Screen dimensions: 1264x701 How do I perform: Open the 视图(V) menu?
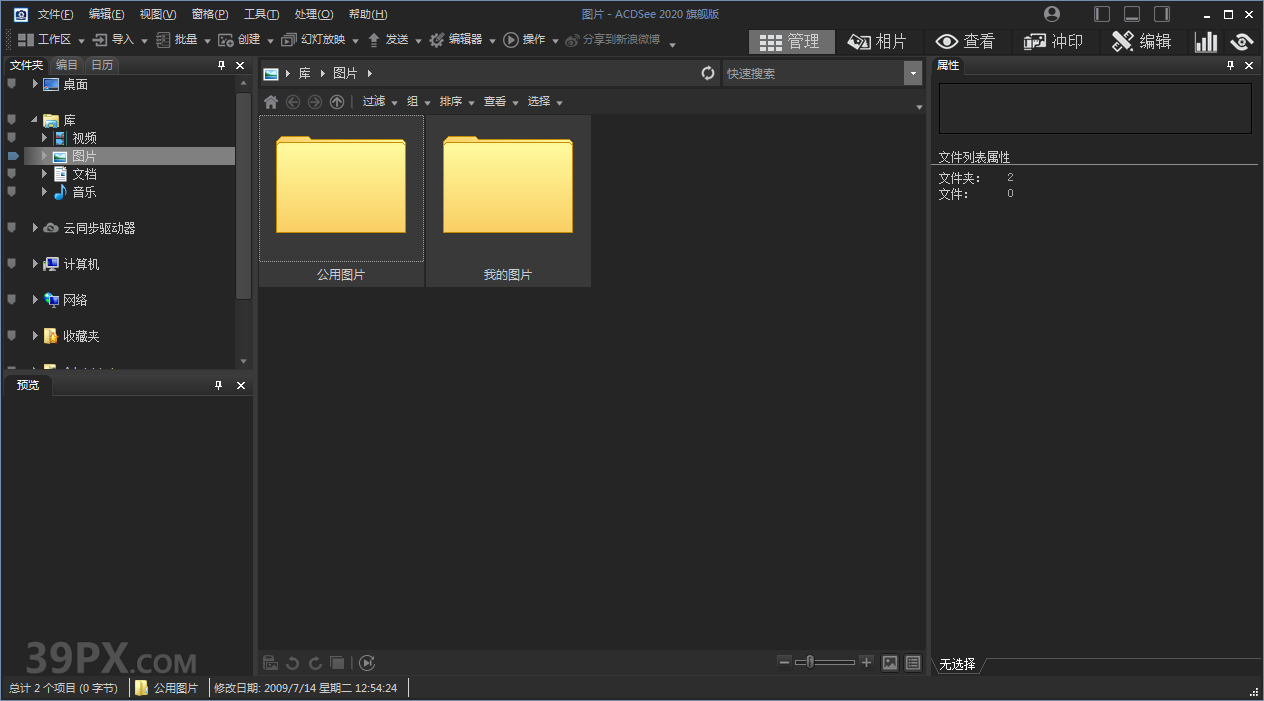pos(158,14)
